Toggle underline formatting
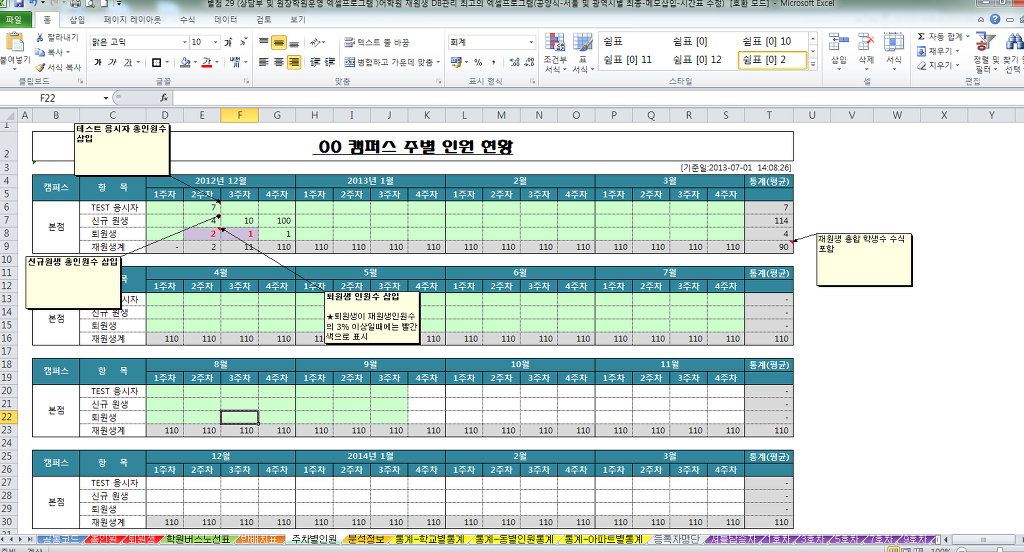This screenshot has height=552, width=1024. (x=128, y=62)
